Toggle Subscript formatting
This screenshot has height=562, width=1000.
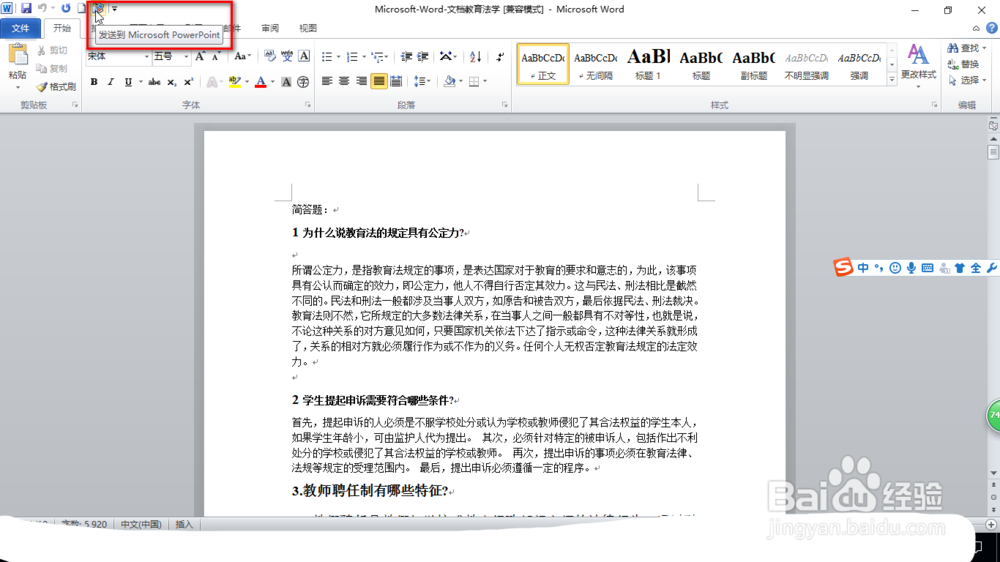[x=172, y=82]
